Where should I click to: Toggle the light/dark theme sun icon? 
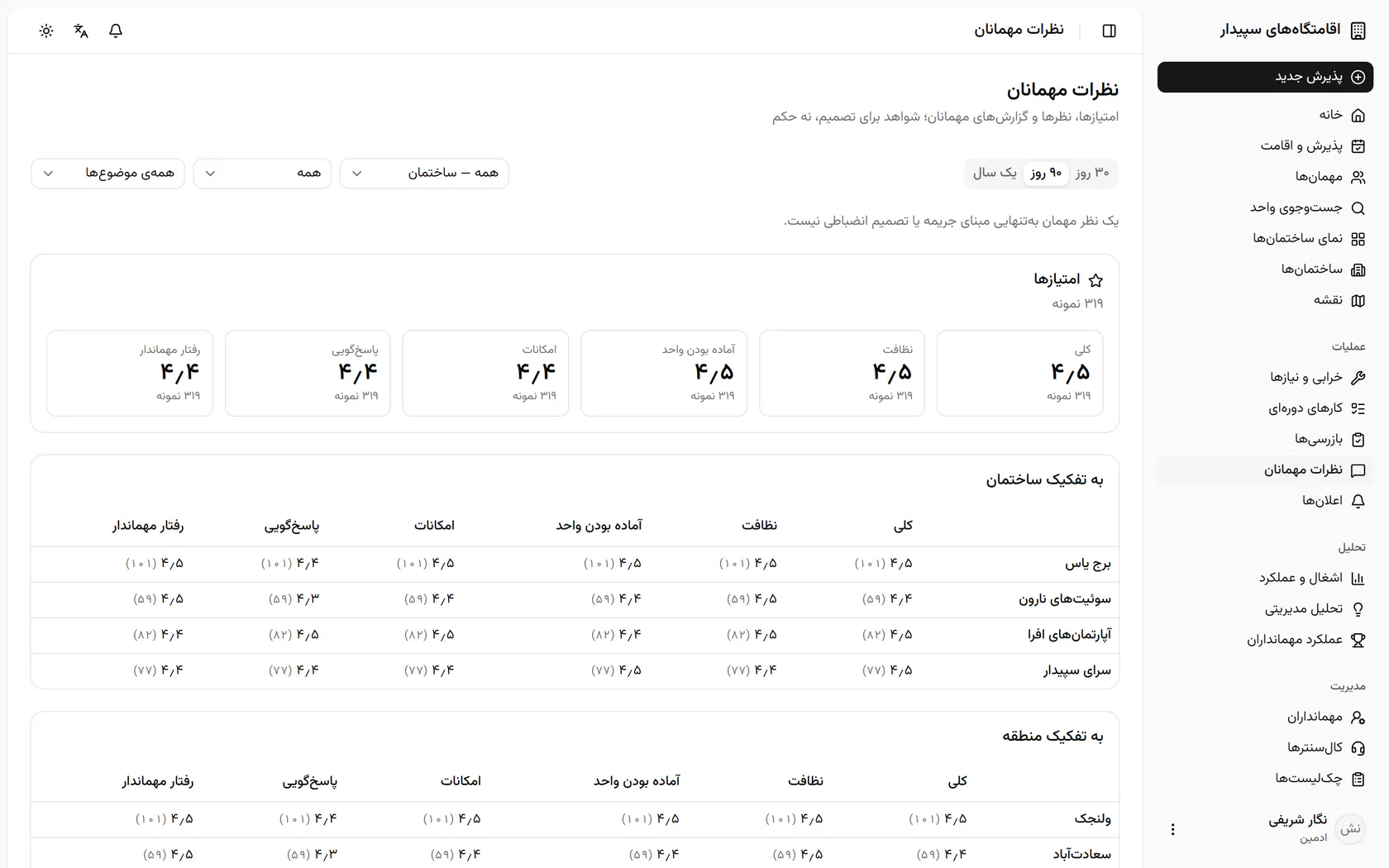tap(46, 31)
